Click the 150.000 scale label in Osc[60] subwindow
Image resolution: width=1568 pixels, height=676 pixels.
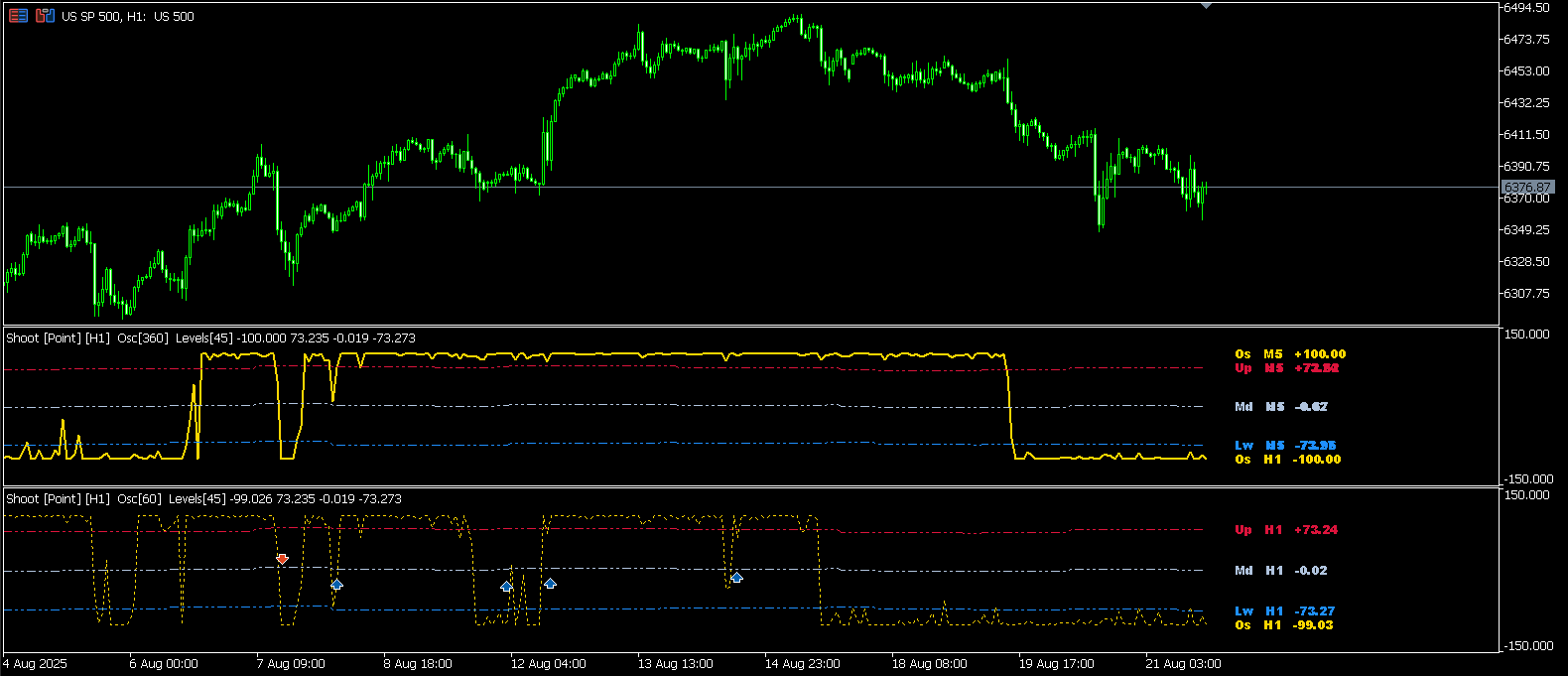point(1526,495)
